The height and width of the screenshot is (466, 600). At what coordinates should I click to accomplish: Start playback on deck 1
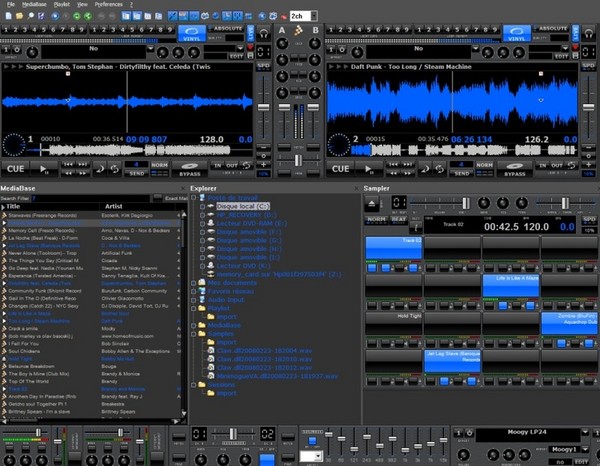point(44,169)
